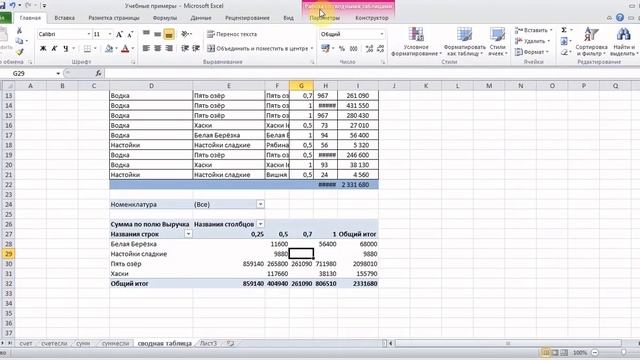Decrease cell indent
The image size is (640, 360).
point(185,49)
